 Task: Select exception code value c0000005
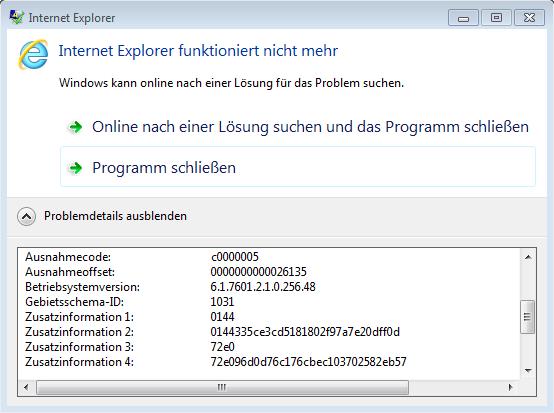click(x=235, y=257)
